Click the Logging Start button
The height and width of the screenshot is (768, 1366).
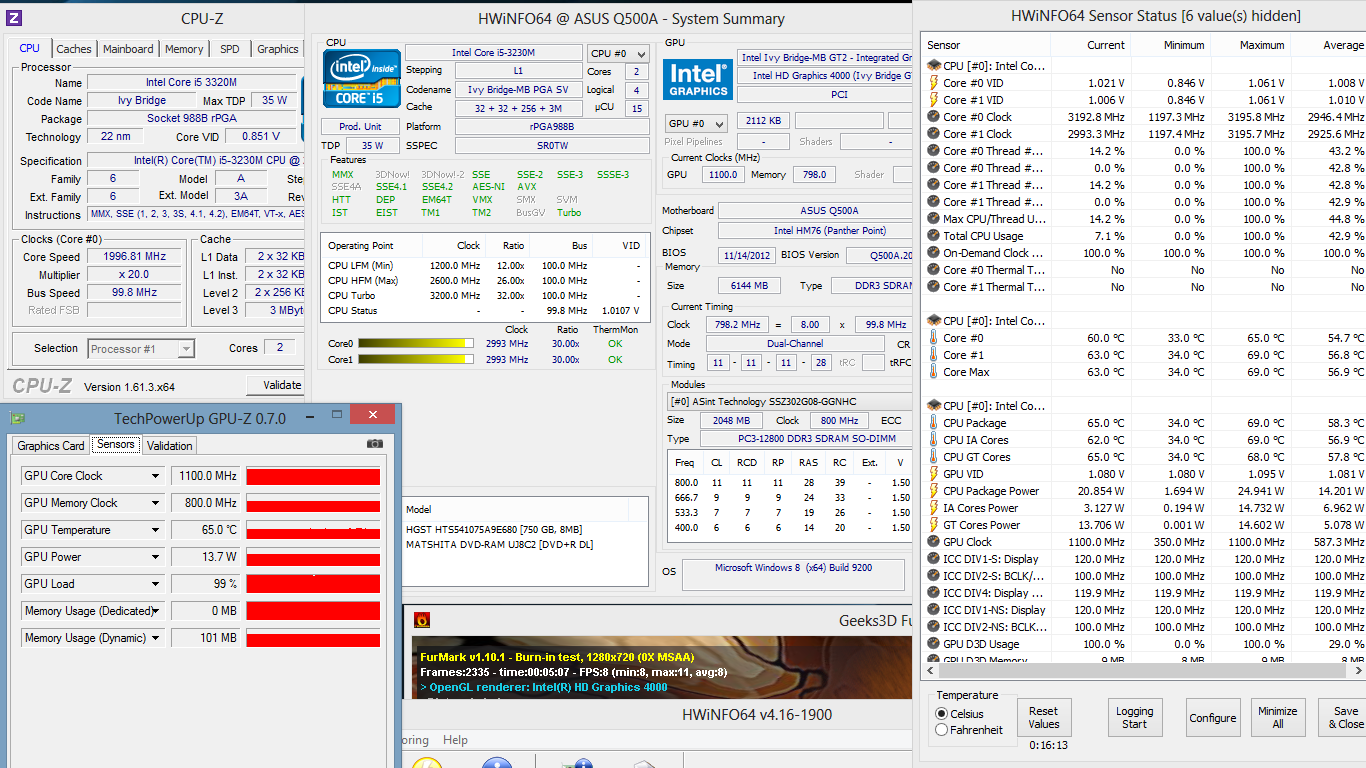pyautogui.click(x=1134, y=717)
